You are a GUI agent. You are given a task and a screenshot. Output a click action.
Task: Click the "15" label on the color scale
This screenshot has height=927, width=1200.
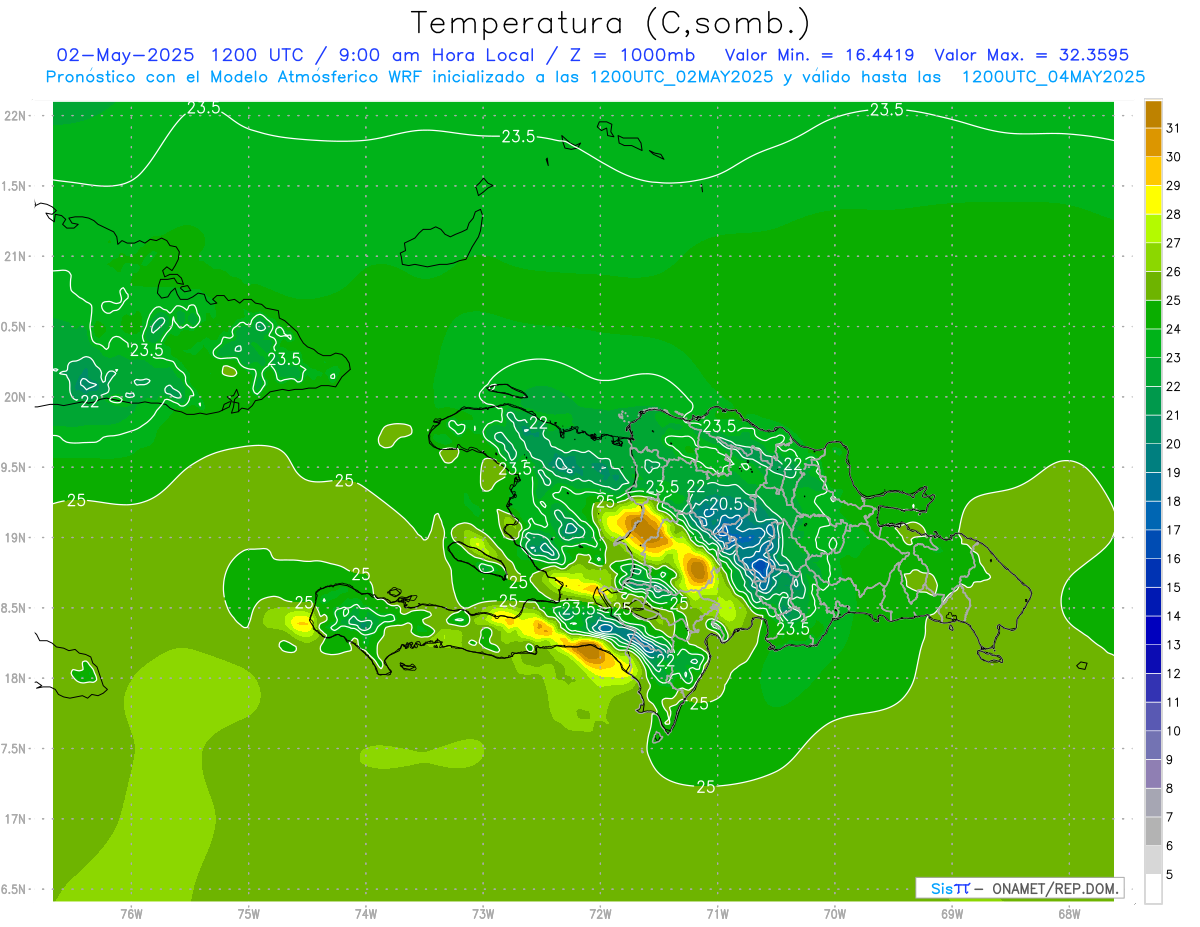coord(1174,587)
